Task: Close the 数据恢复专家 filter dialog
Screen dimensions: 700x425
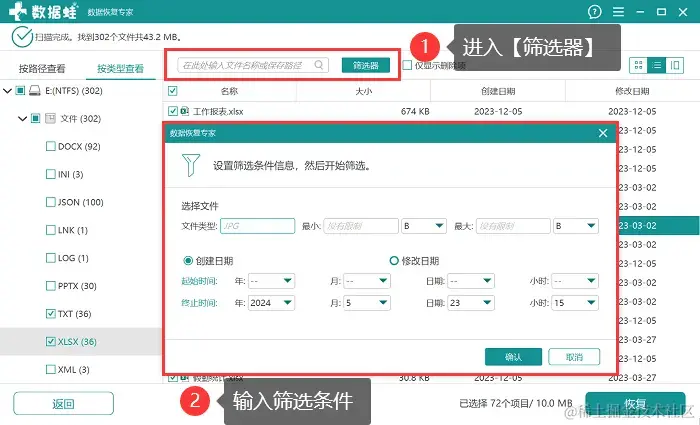Action: (x=603, y=133)
